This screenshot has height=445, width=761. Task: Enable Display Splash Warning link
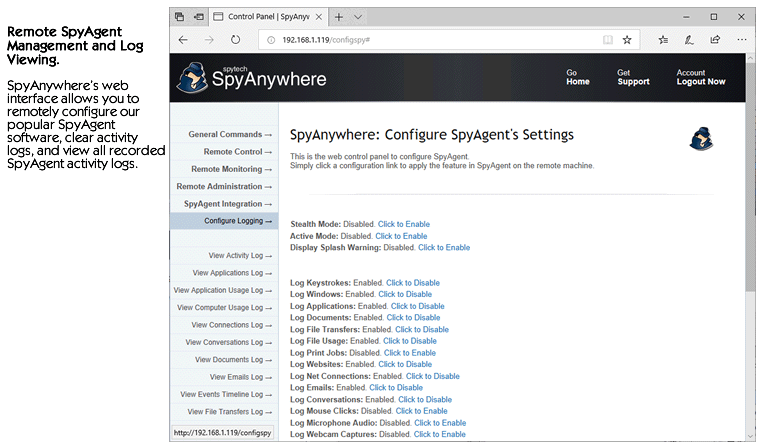[444, 247]
